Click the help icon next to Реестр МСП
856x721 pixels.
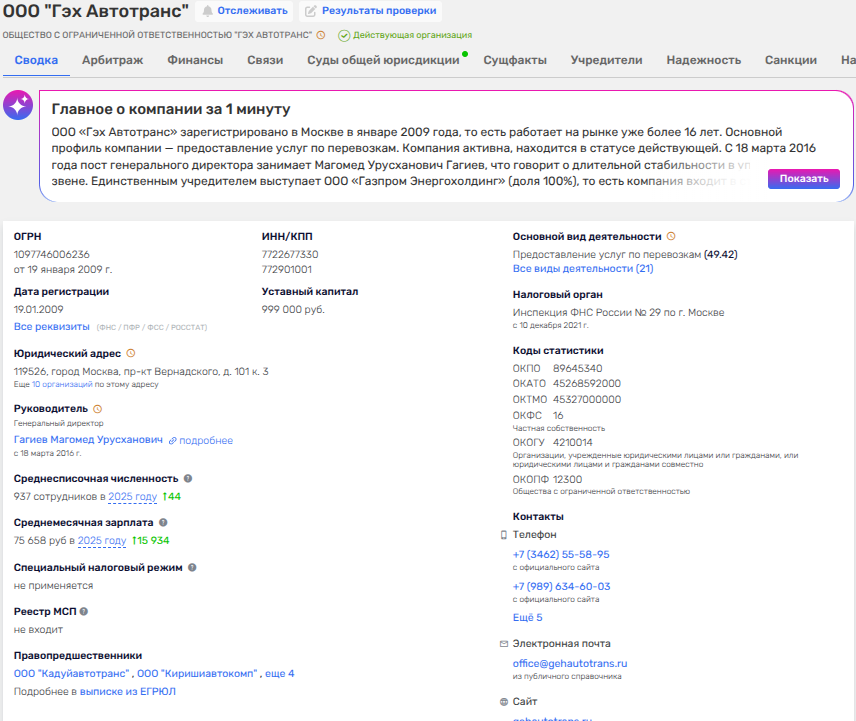click(84, 612)
